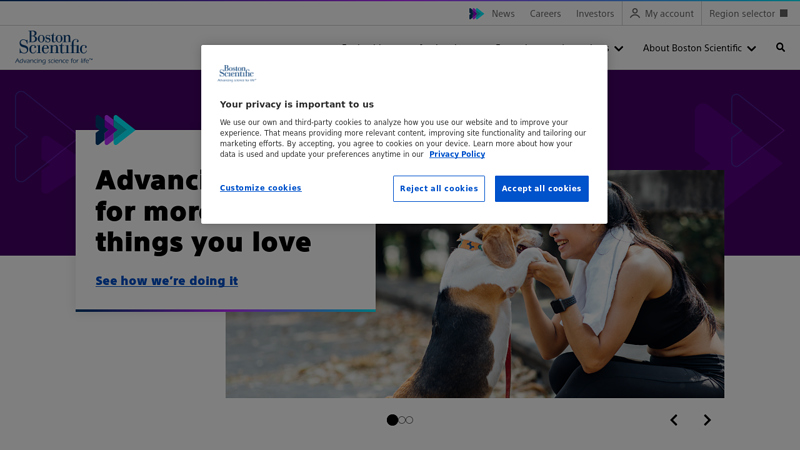Click the Region selector square icon
Image resolution: width=800 pixels, height=450 pixels.
(784, 13)
